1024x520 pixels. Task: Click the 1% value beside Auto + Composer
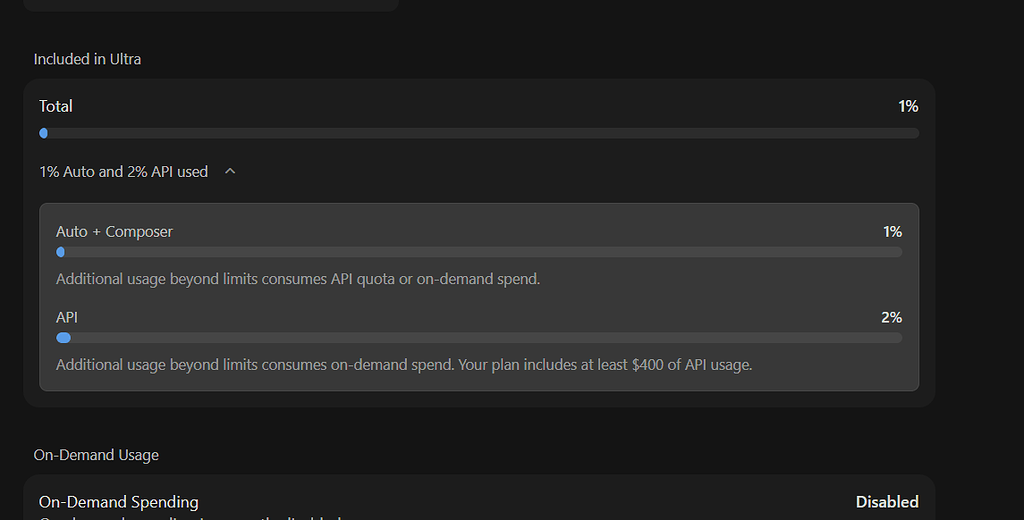coord(892,232)
